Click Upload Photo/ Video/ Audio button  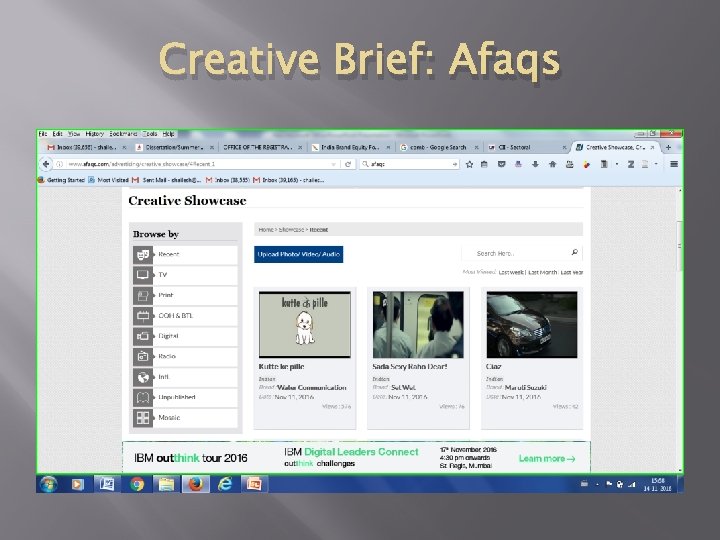(298, 254)
